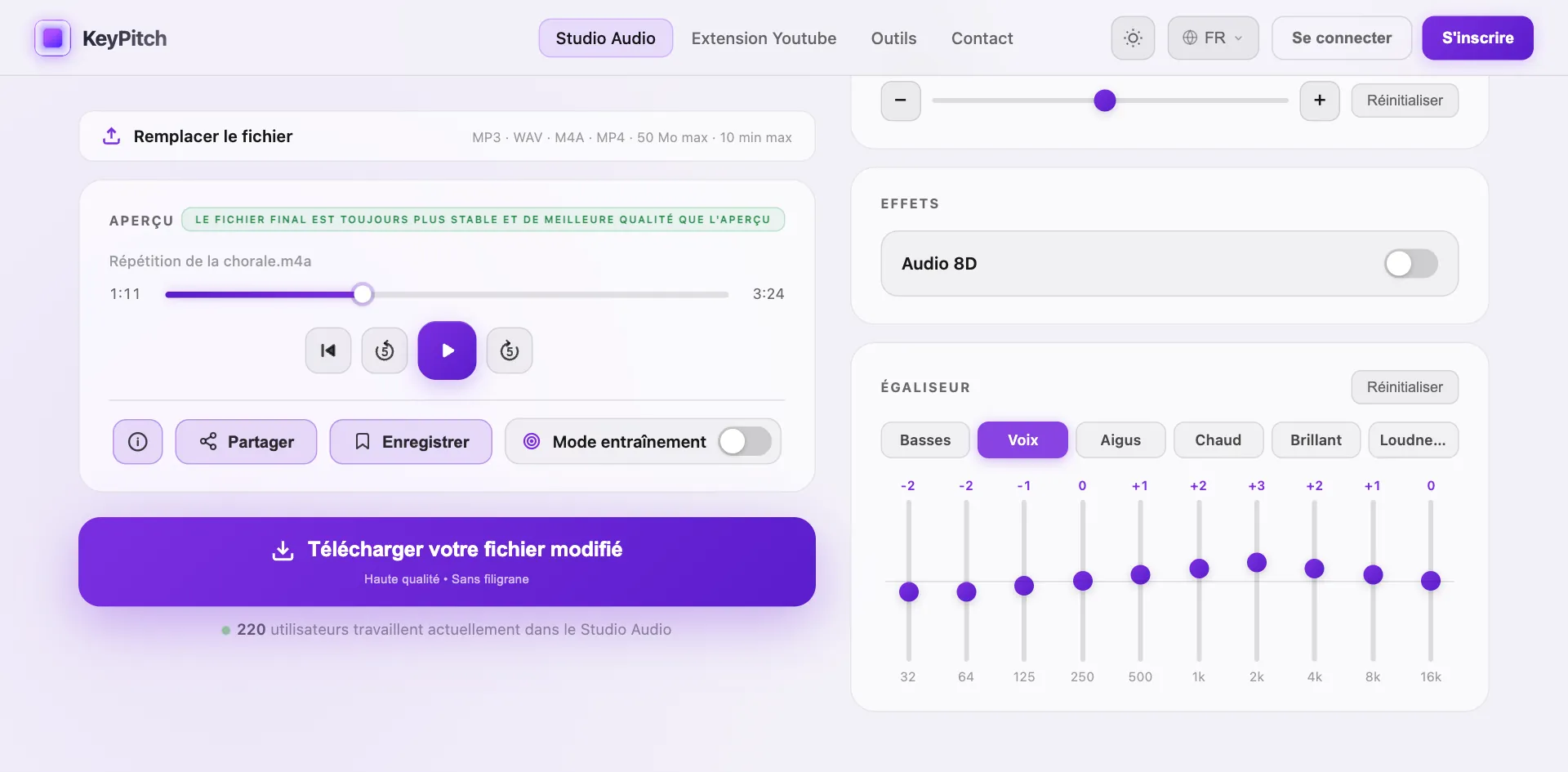Click the preview seek bar handle at 1:11

363,294
